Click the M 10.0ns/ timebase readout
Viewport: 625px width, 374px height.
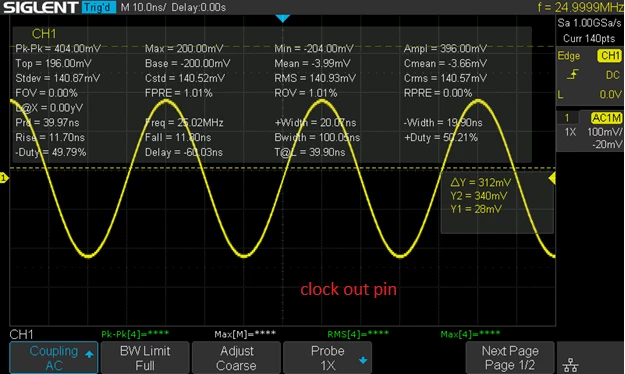(143, 7)
